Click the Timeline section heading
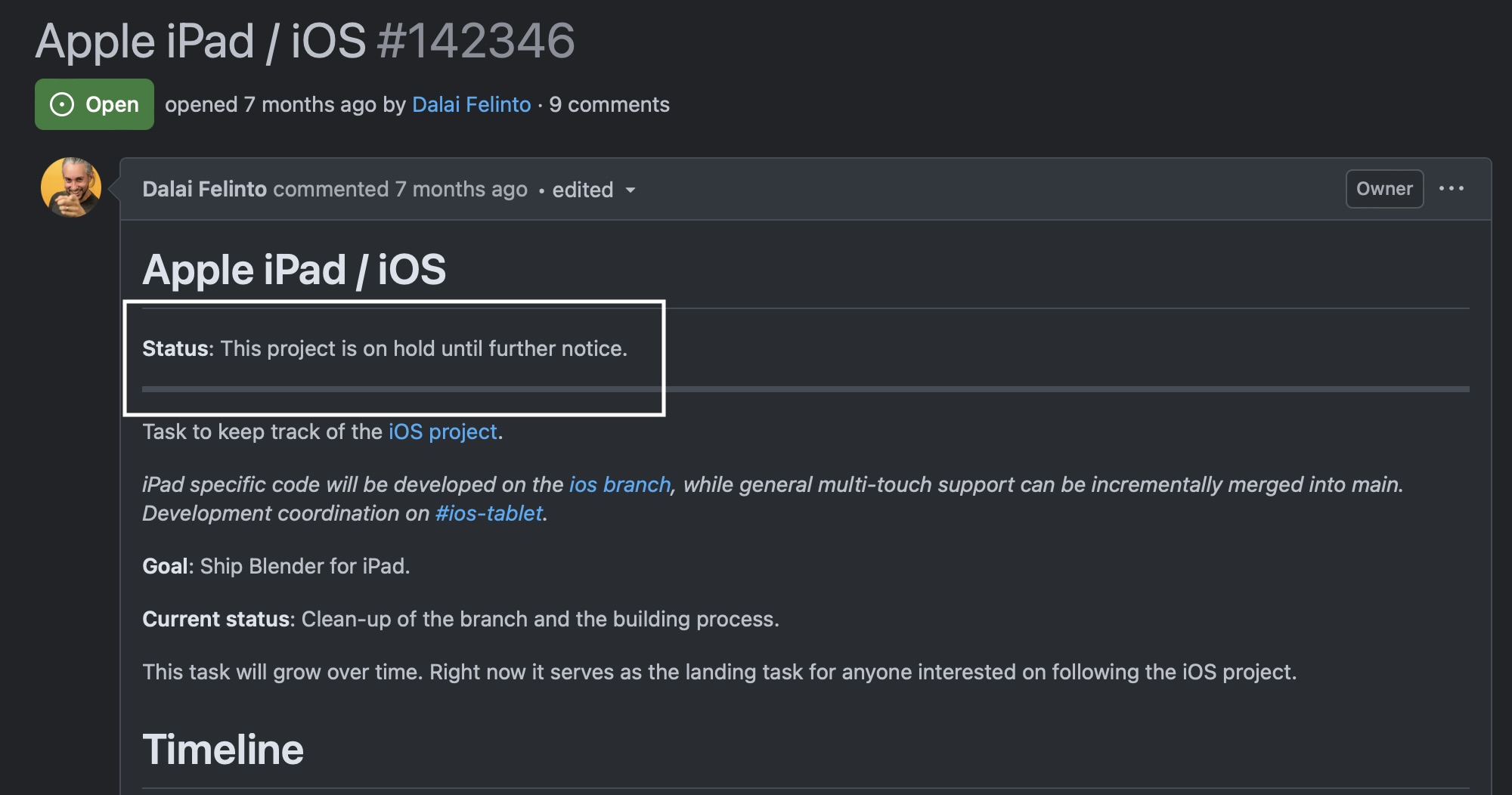This screenshot has height=795, width=1512. click(x=223, y=749)
